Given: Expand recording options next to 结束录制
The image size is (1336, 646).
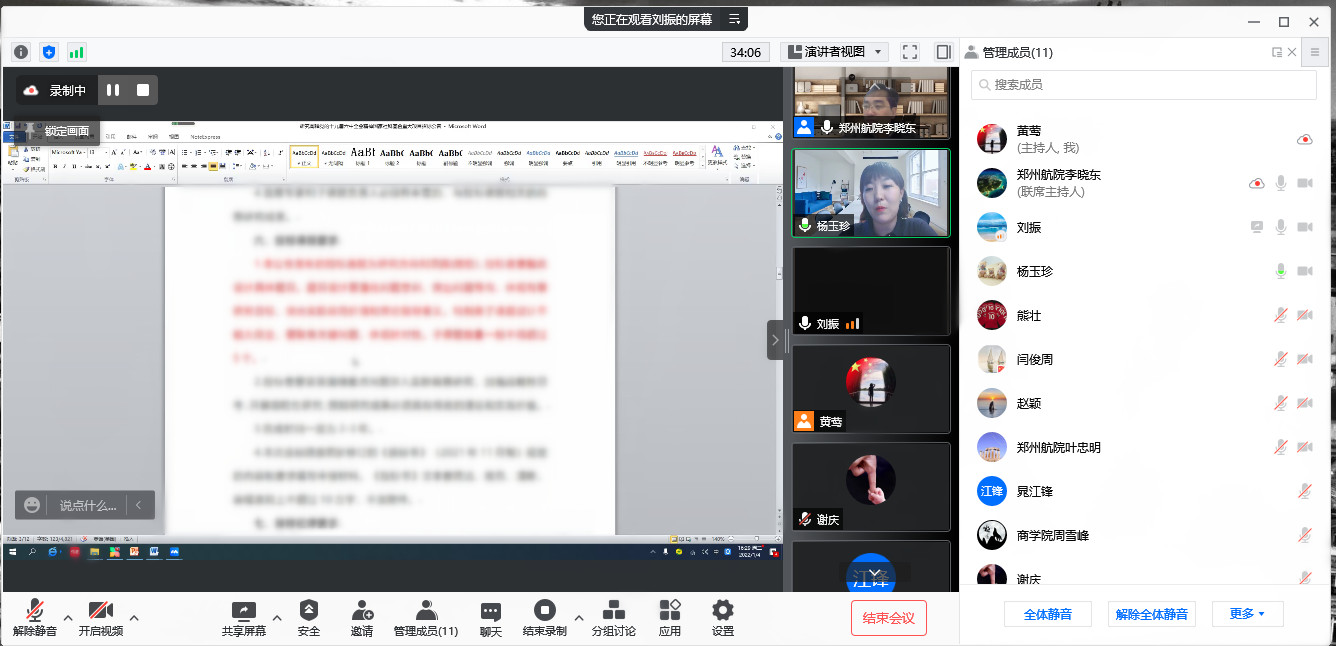Looking at the screenshot, I should tap(578, 617).
